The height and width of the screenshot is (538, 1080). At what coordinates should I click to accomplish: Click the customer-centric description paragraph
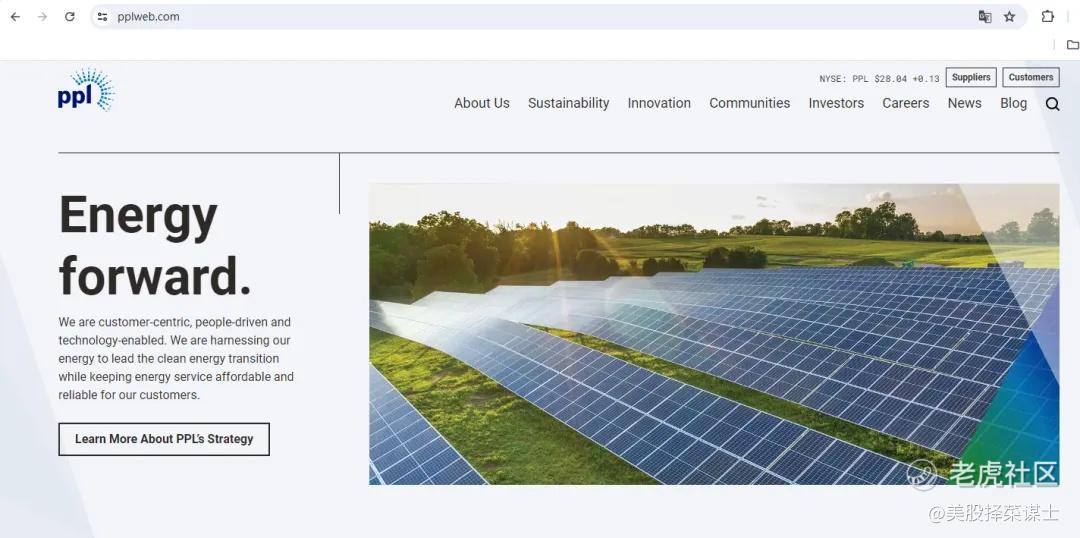pos(176,358)
